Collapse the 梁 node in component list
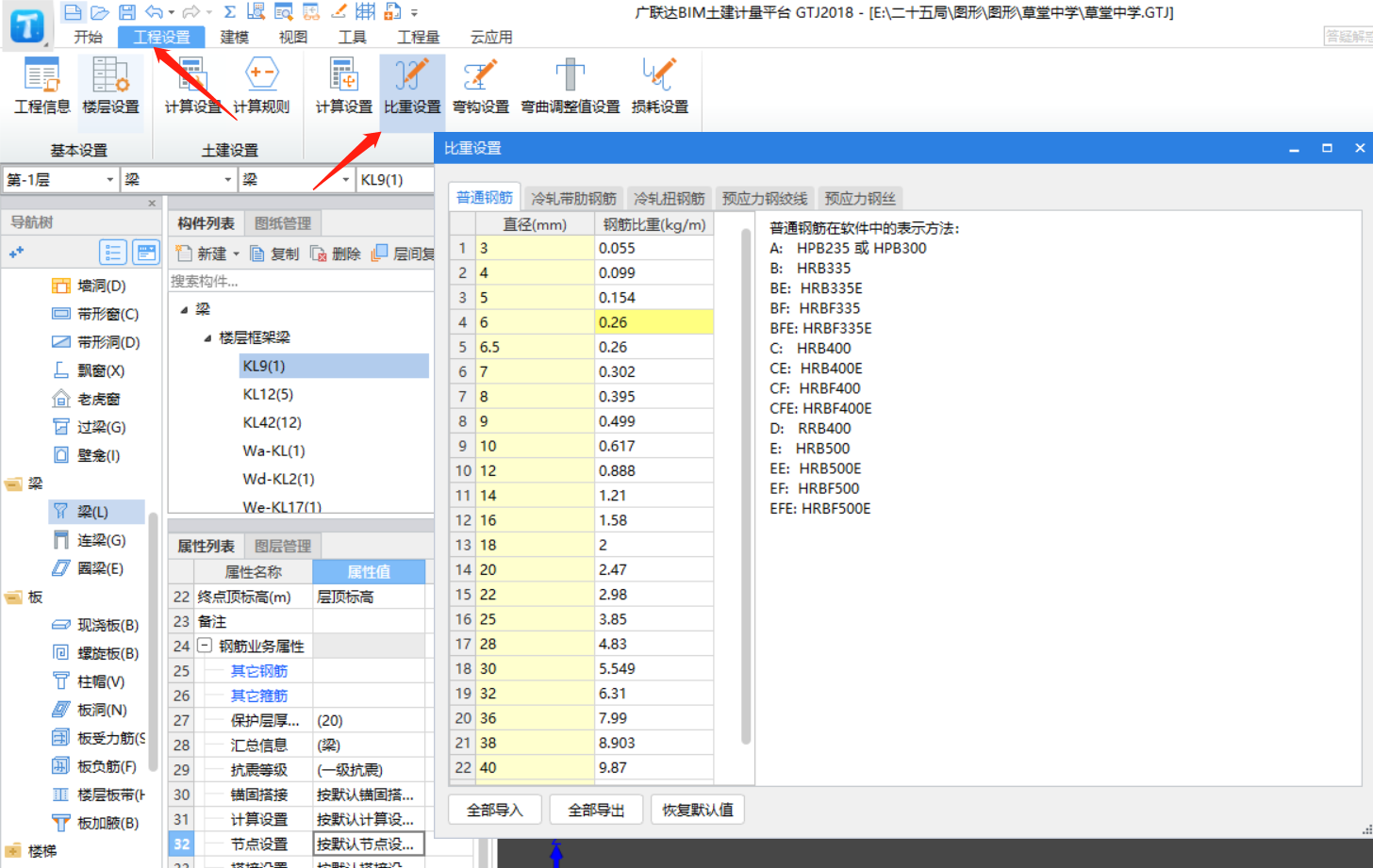 pyautogui.click(x=184, y=309)
